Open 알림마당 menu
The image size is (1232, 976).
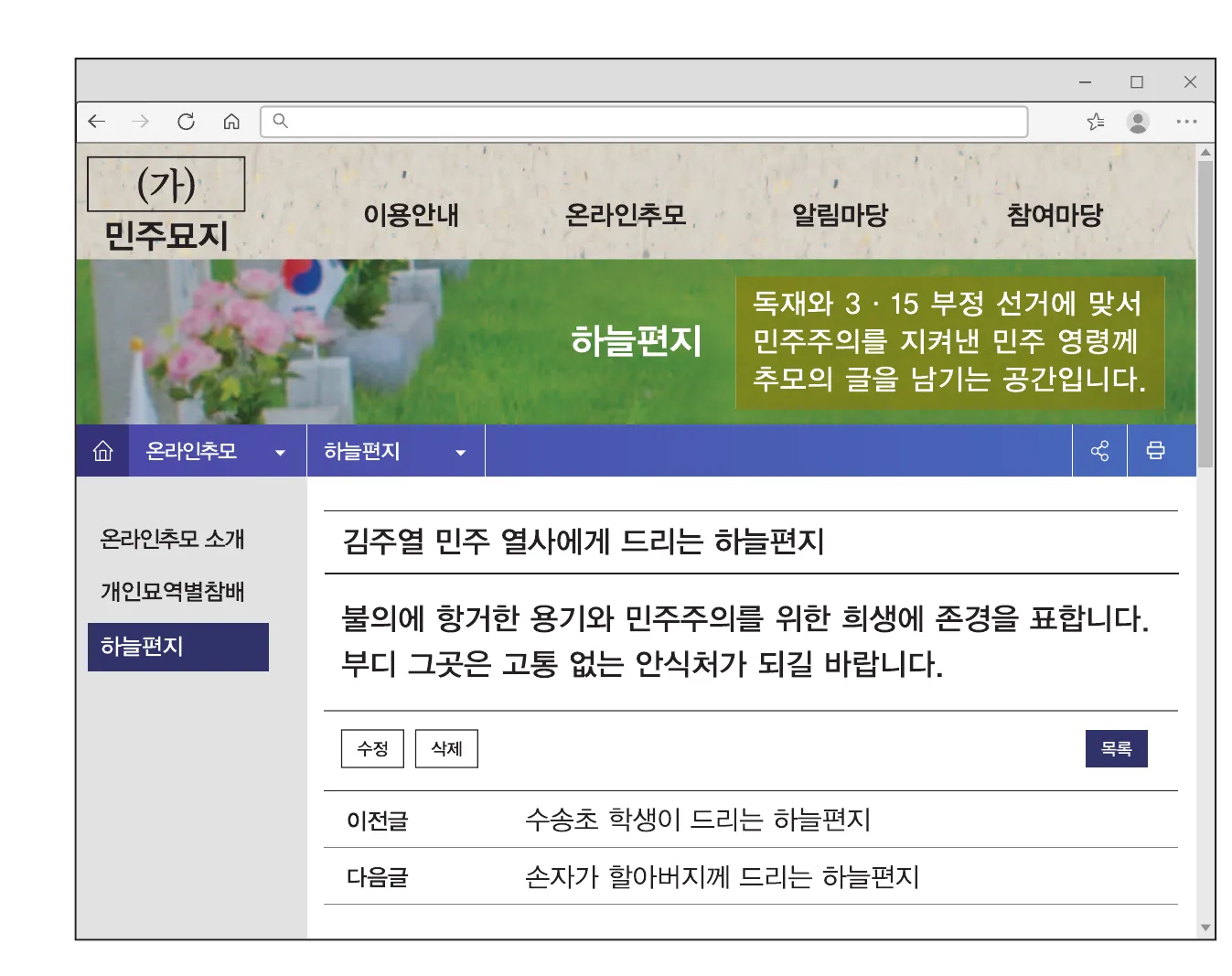click(x=840, y=215)
